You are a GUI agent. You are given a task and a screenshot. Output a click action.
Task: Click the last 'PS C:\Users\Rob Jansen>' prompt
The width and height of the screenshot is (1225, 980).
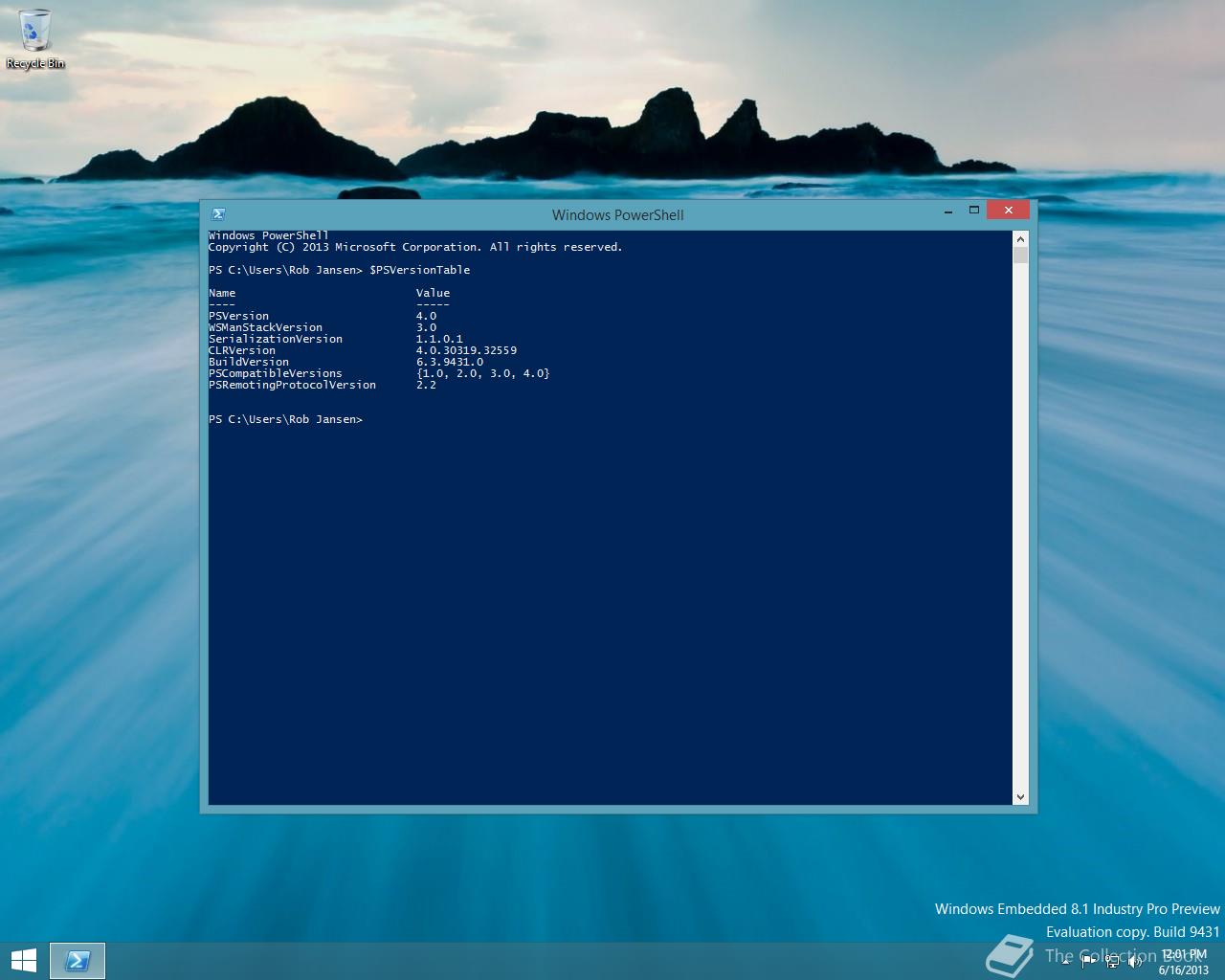tap(286, 419)
